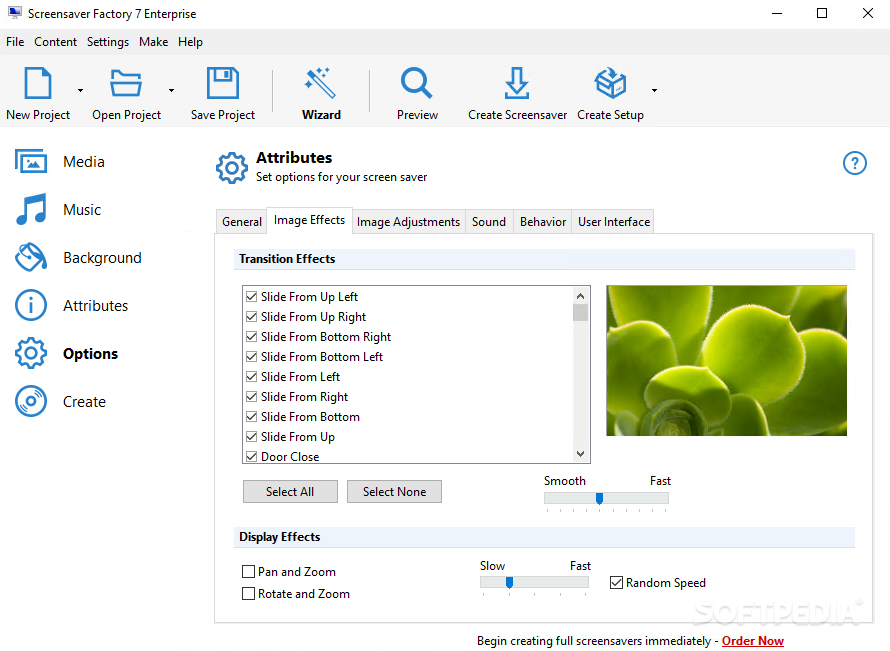
Task: Click the effects list scrollbar thumb
Action: (580, 313)
